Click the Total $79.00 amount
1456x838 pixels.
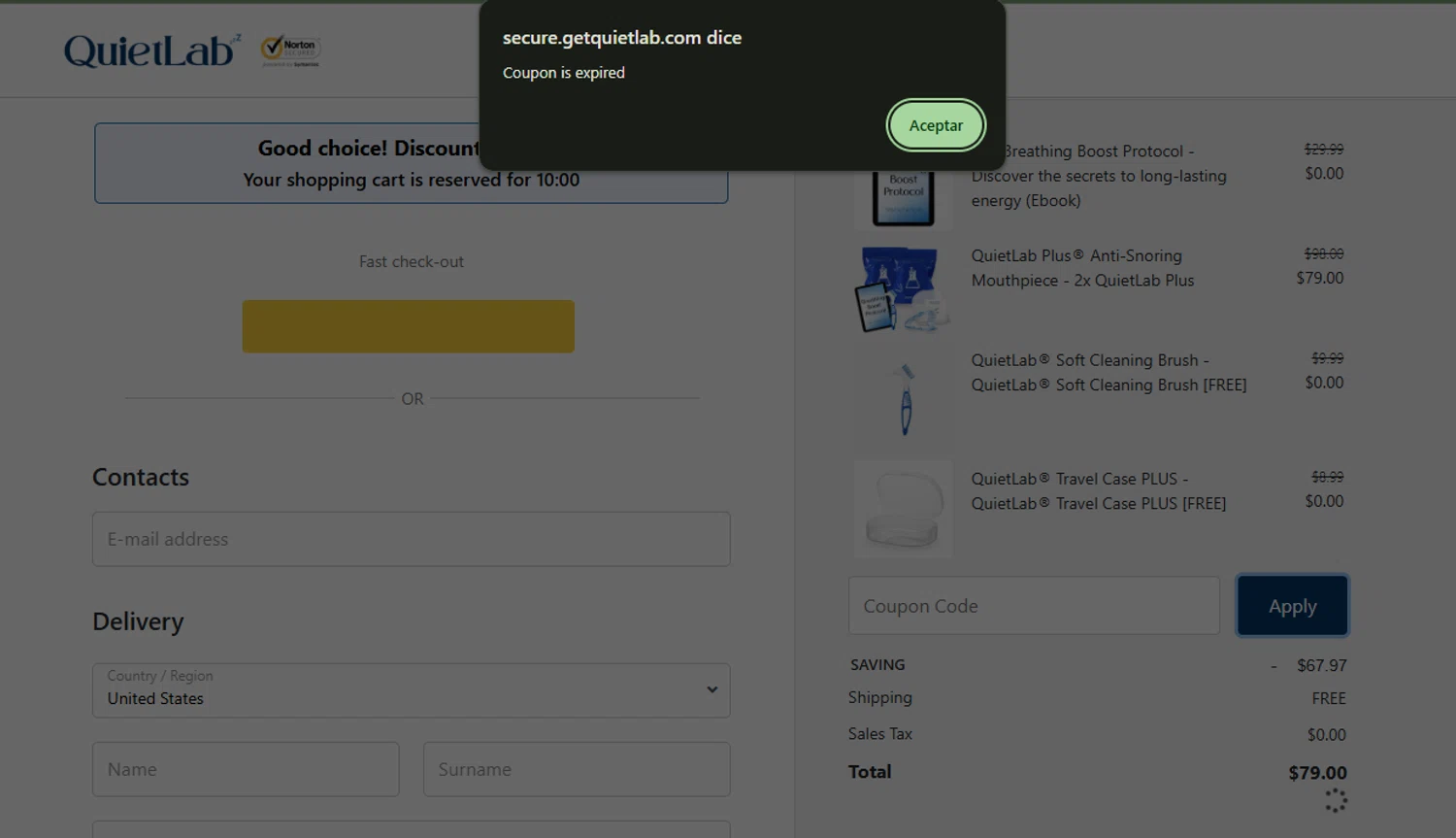pyautogui.click(x=1317, y=773)
